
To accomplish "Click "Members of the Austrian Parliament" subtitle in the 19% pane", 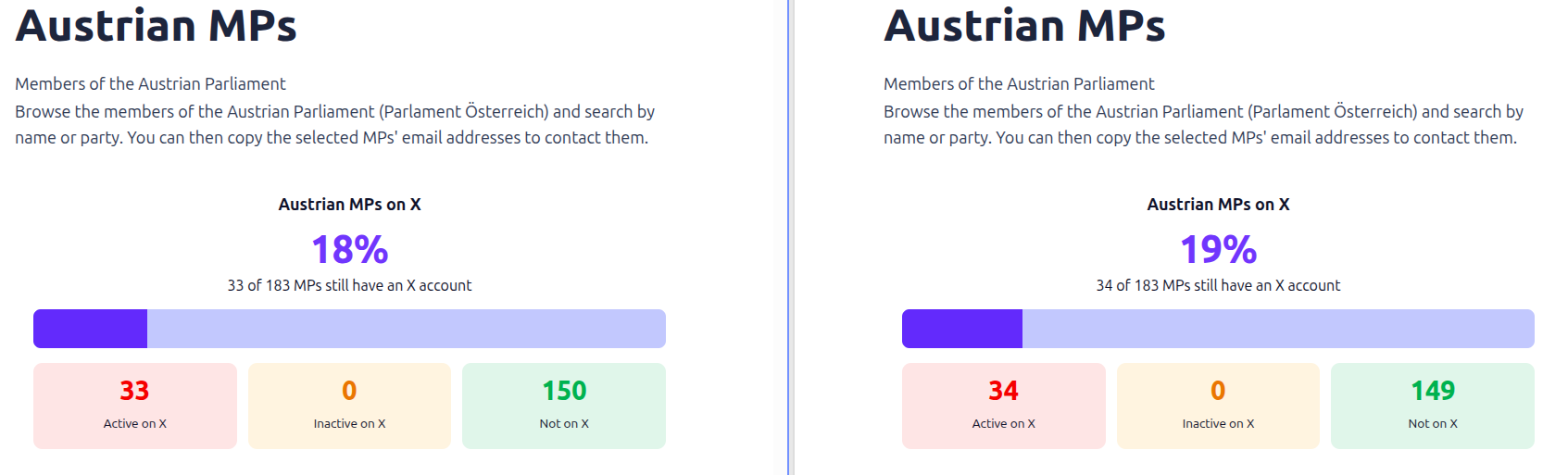I will click(x=1019, y=83).
